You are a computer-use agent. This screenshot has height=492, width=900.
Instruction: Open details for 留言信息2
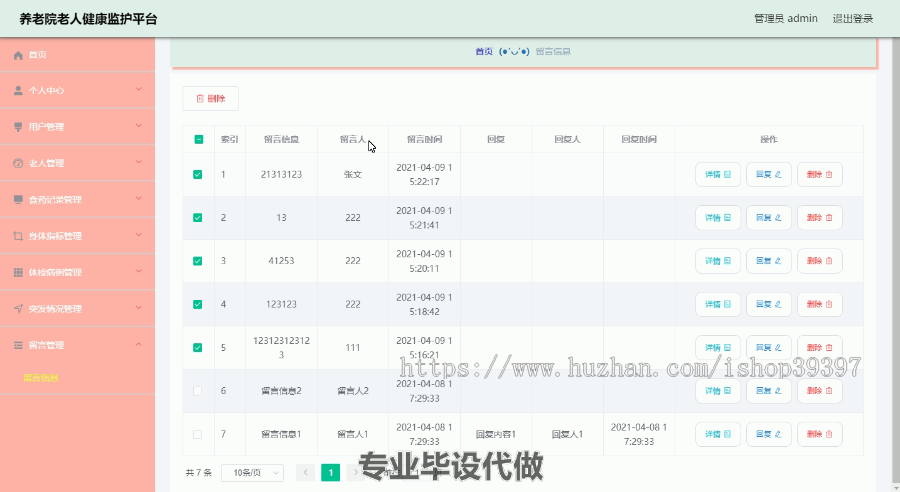click(717, 391)
